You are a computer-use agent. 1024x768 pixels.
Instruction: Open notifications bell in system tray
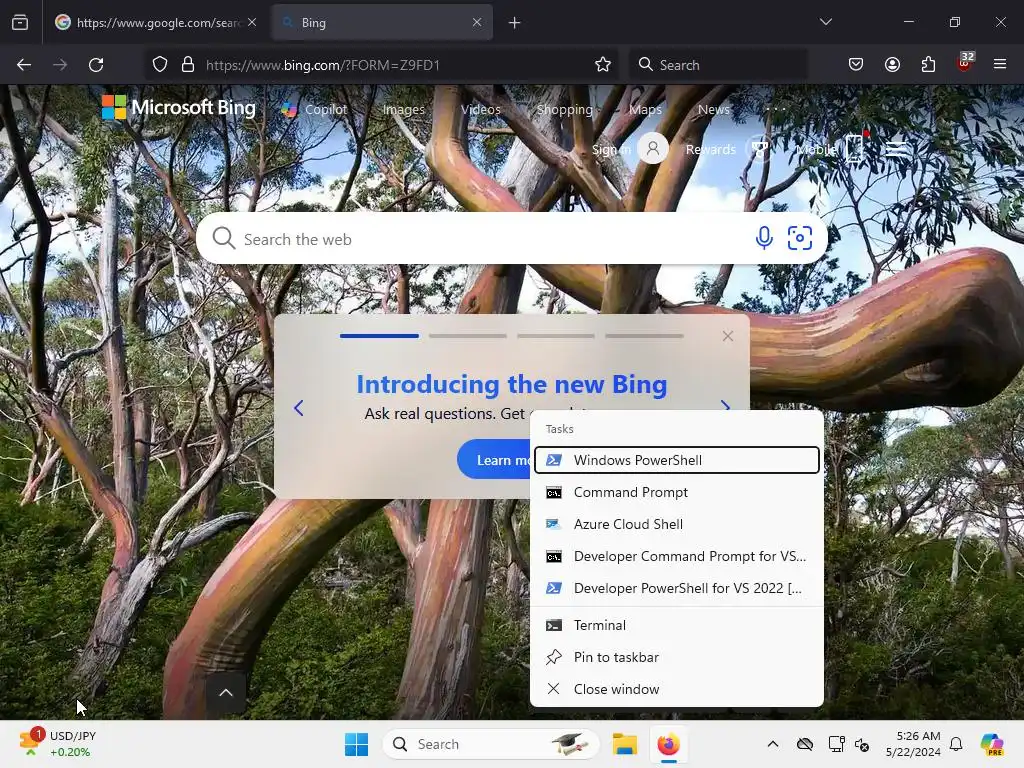pos(956,744)
